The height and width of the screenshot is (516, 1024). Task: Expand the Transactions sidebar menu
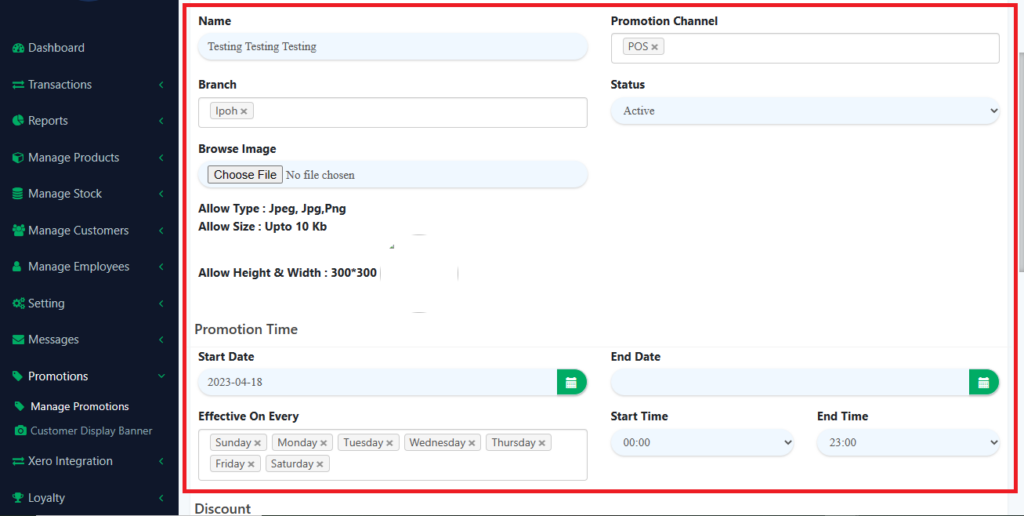(x=60, y=85)
